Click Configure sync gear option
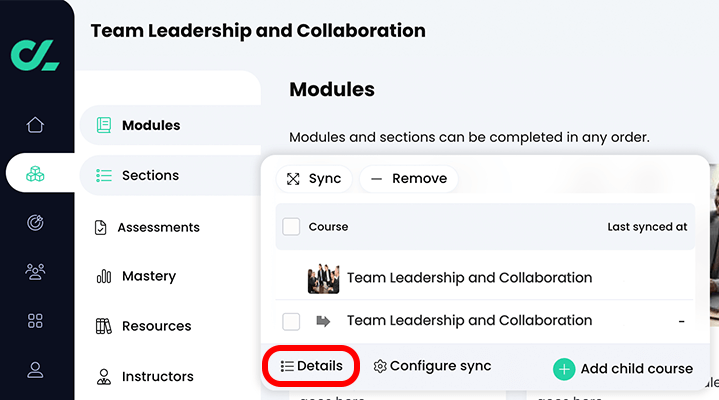The image size is (719, 400). tap(432, 366)
